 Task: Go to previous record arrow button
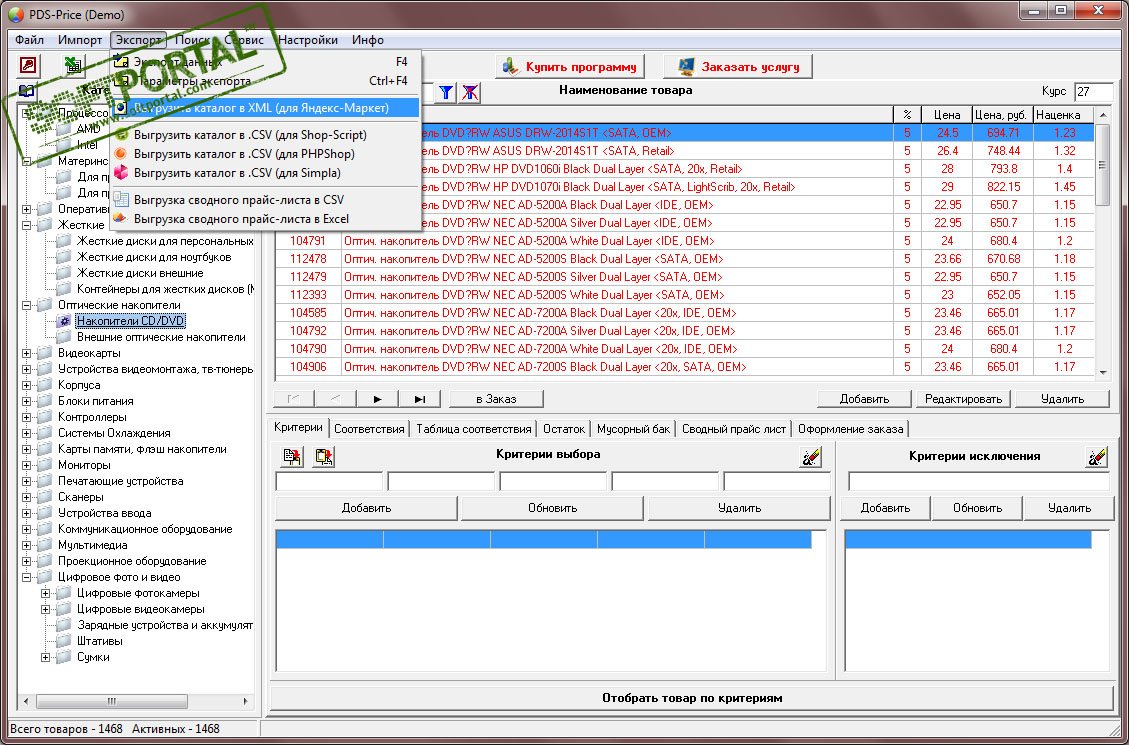click(336, 399)
